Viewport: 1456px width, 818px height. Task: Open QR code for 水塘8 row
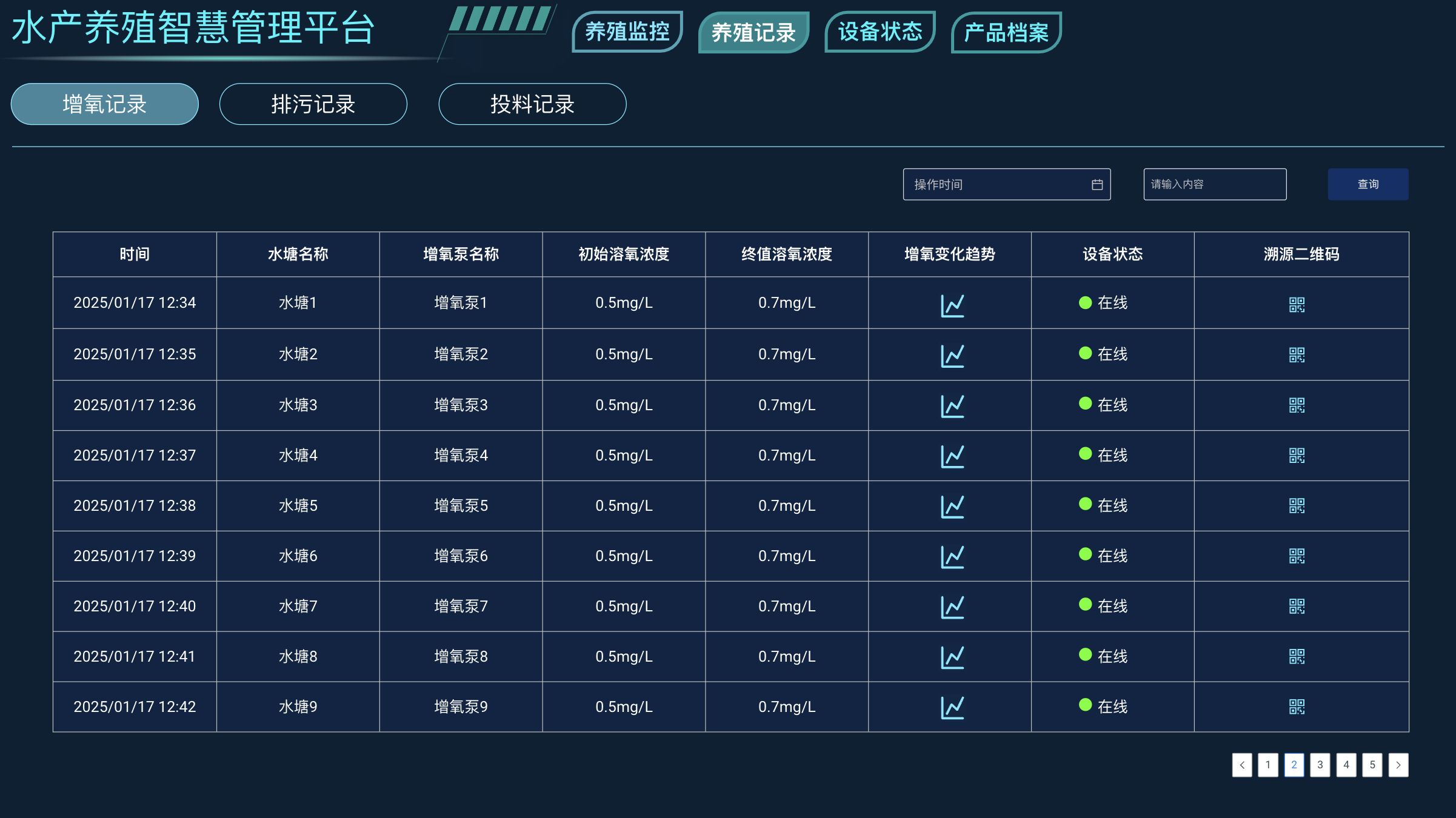[1297, 657]
